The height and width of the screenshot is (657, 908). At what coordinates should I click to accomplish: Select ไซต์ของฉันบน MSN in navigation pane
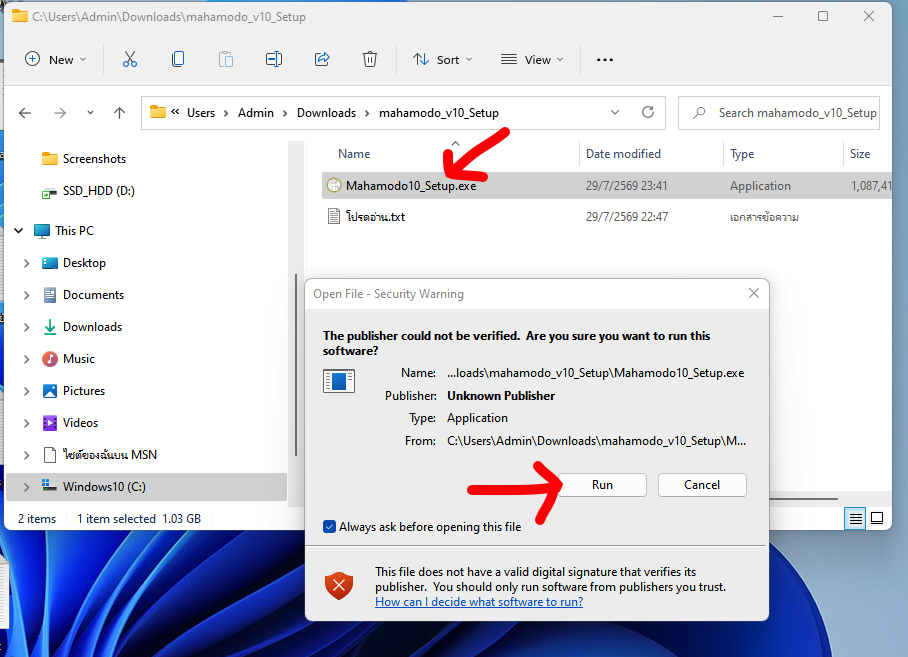tap(109, 455)
